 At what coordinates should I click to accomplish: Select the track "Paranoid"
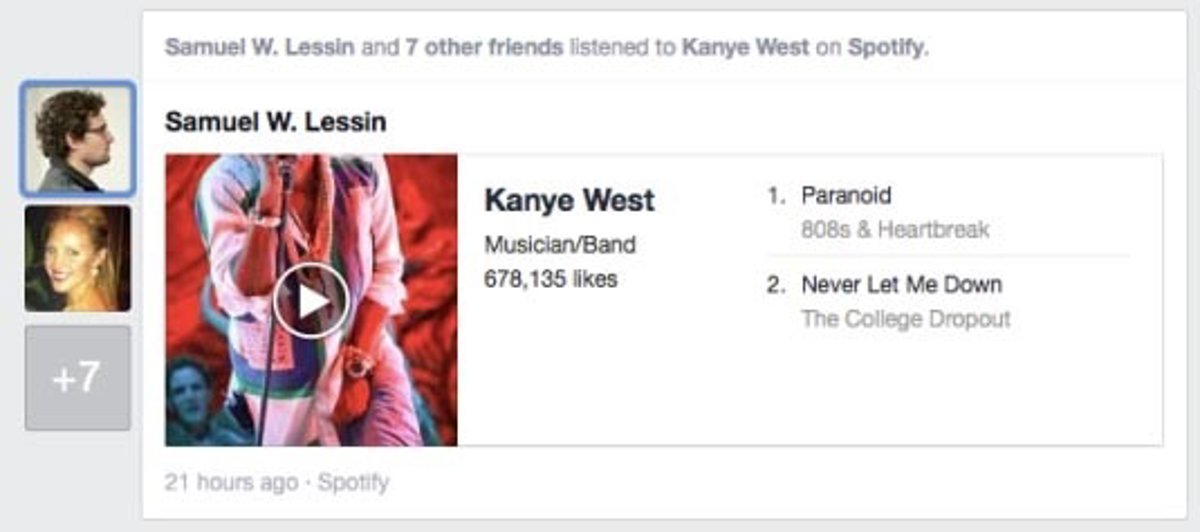(x=846, y=196)
